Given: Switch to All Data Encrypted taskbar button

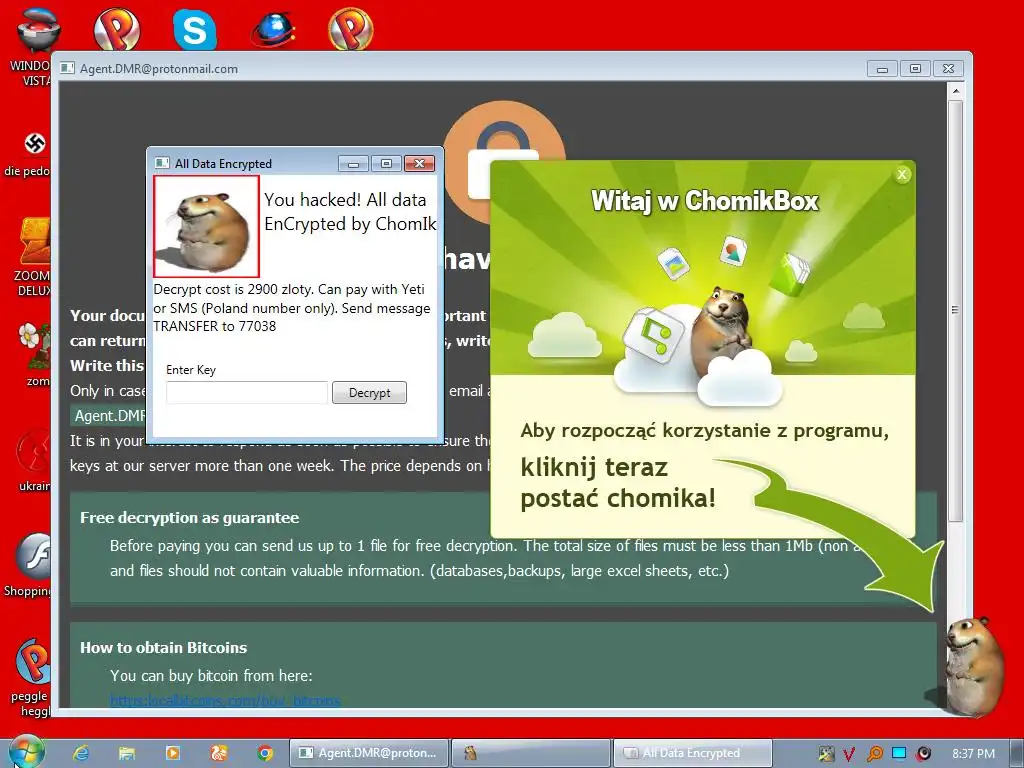Looking at the screenshot, I should [x=692, y=753].
